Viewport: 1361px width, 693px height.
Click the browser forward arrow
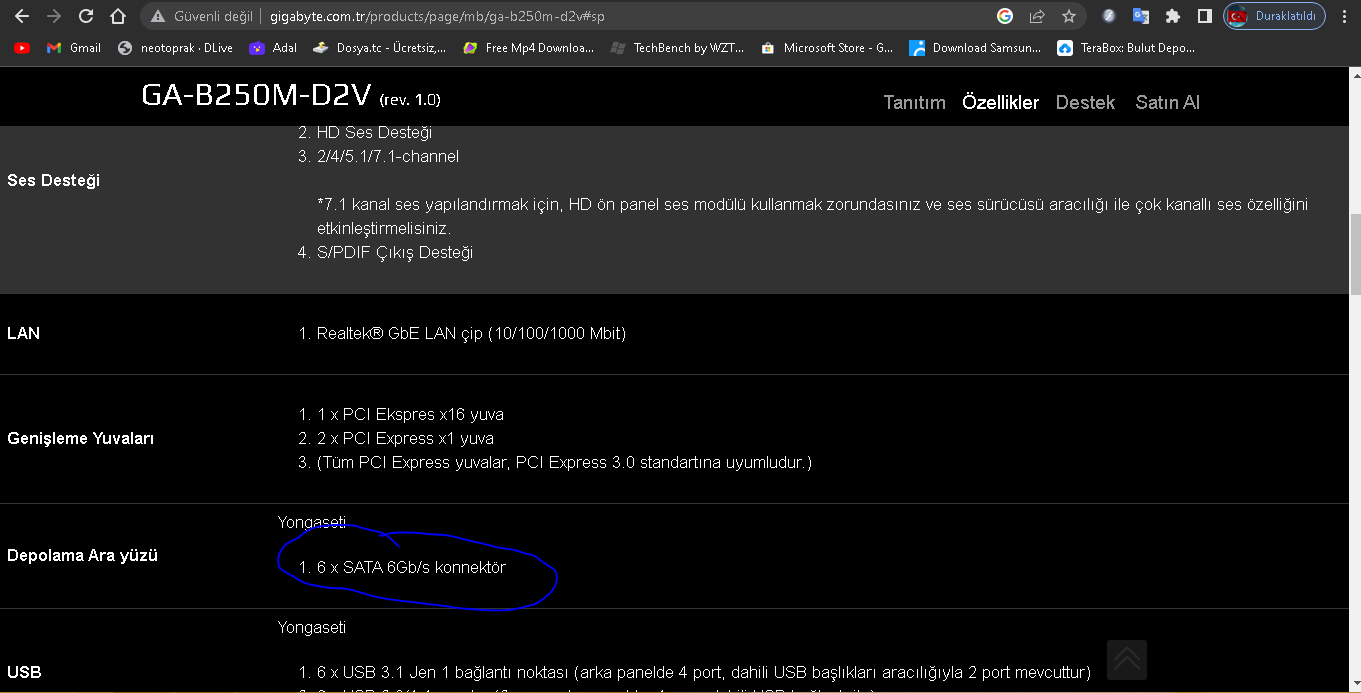pos(54,16)
